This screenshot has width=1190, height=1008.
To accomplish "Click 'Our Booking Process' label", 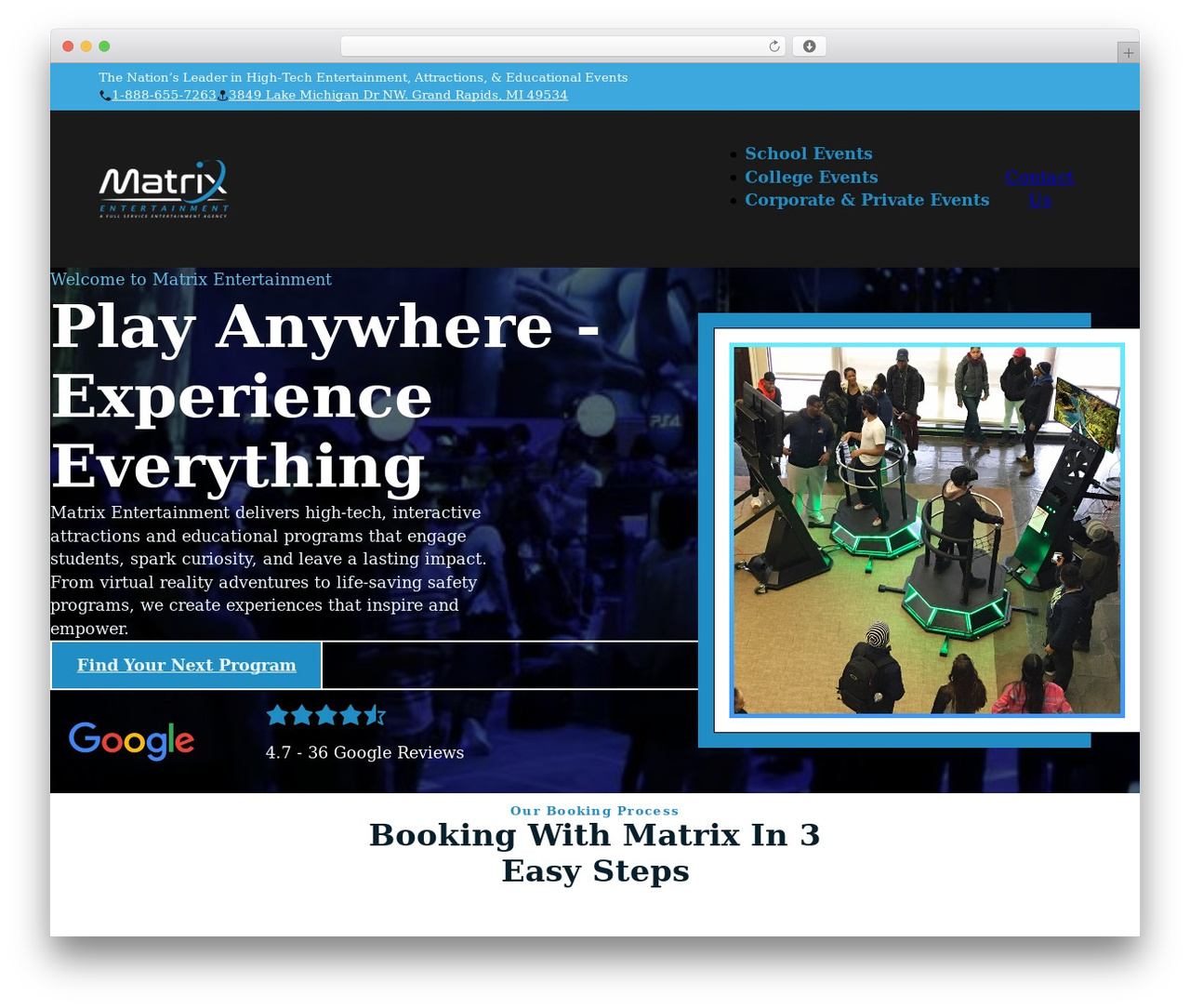I will (x=595, y=811).
